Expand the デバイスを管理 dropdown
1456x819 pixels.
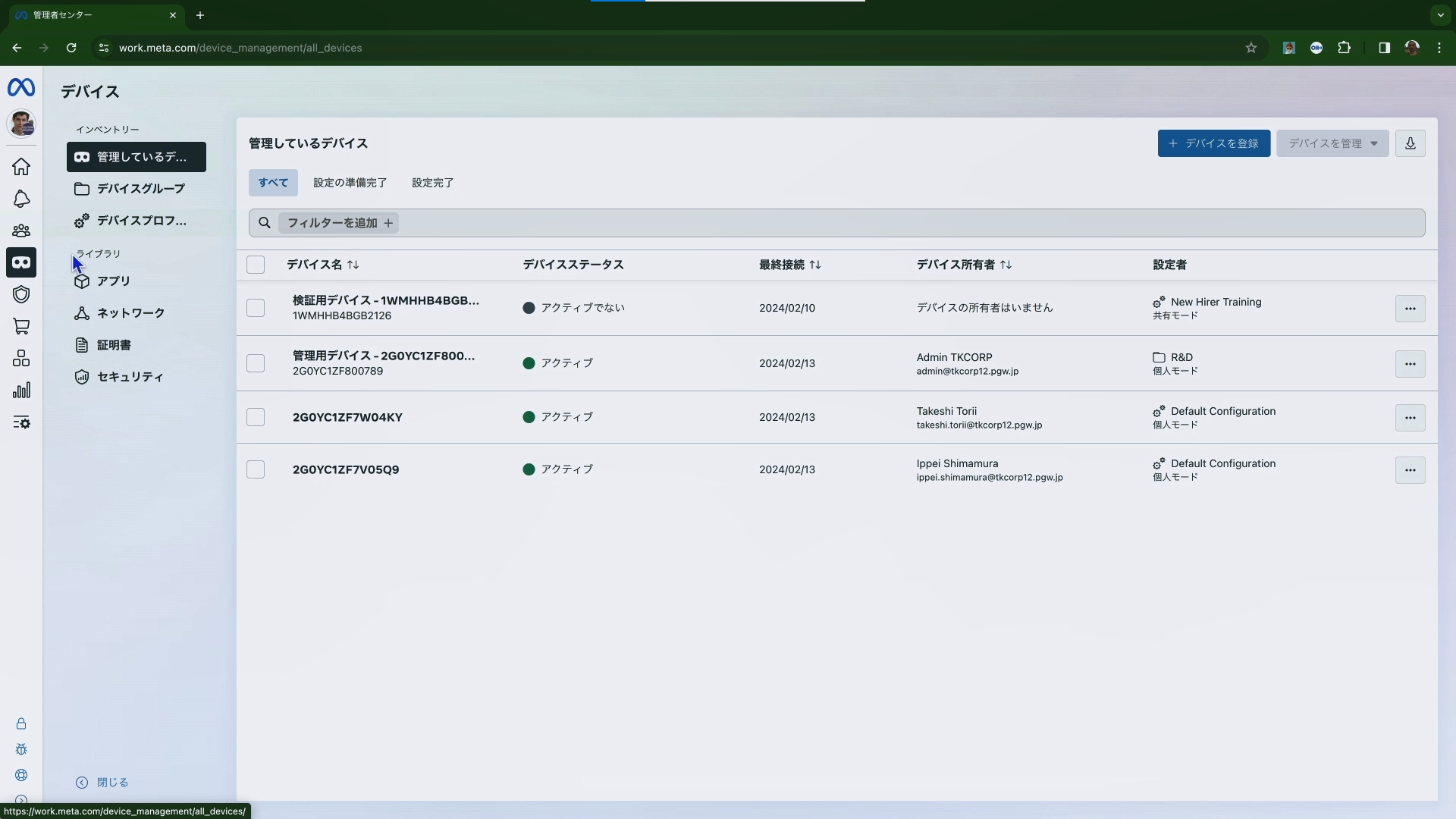click(x=1332, y=143)
